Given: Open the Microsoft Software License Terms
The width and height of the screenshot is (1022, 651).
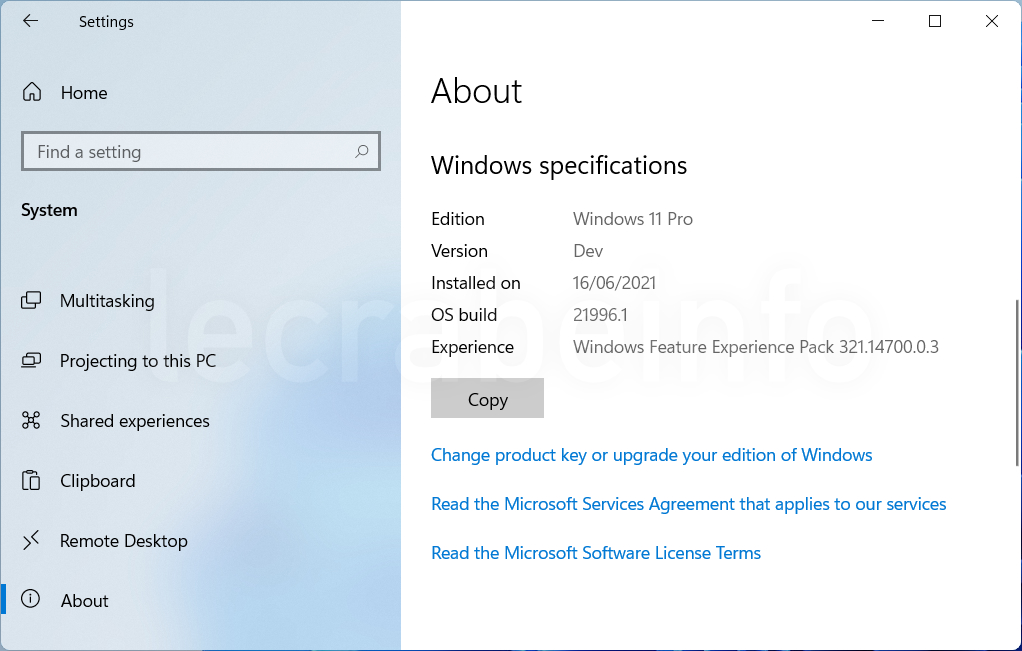Looking at the screenshot, I should click(x=596, y=553).
